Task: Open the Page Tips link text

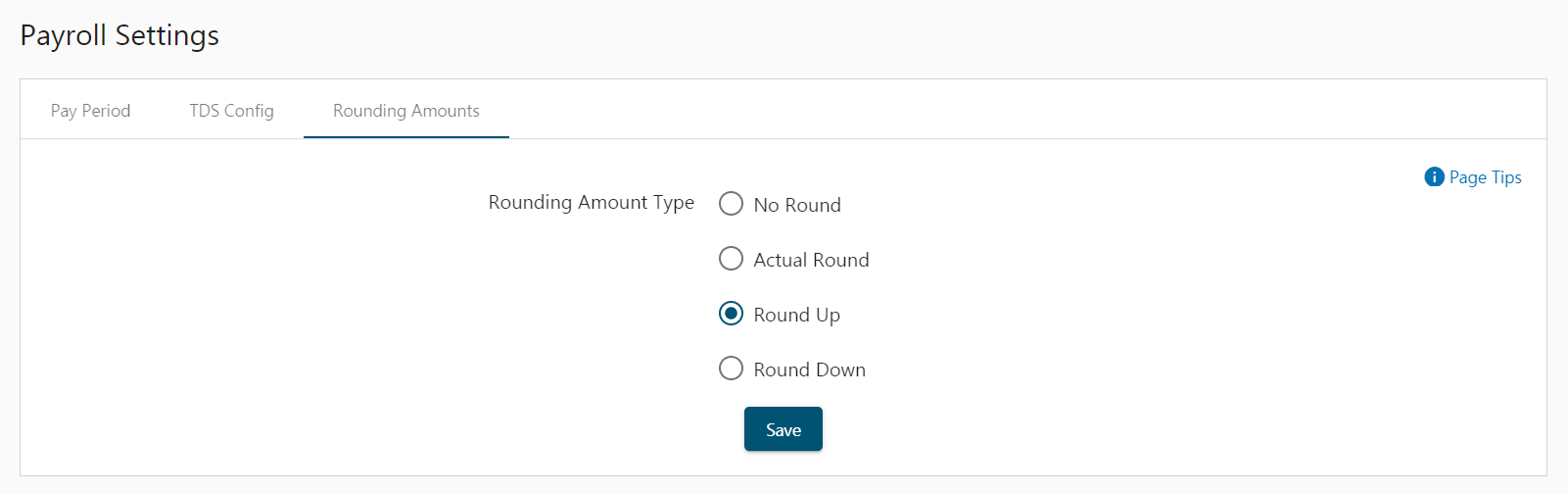Action: tap(1485, 177)
